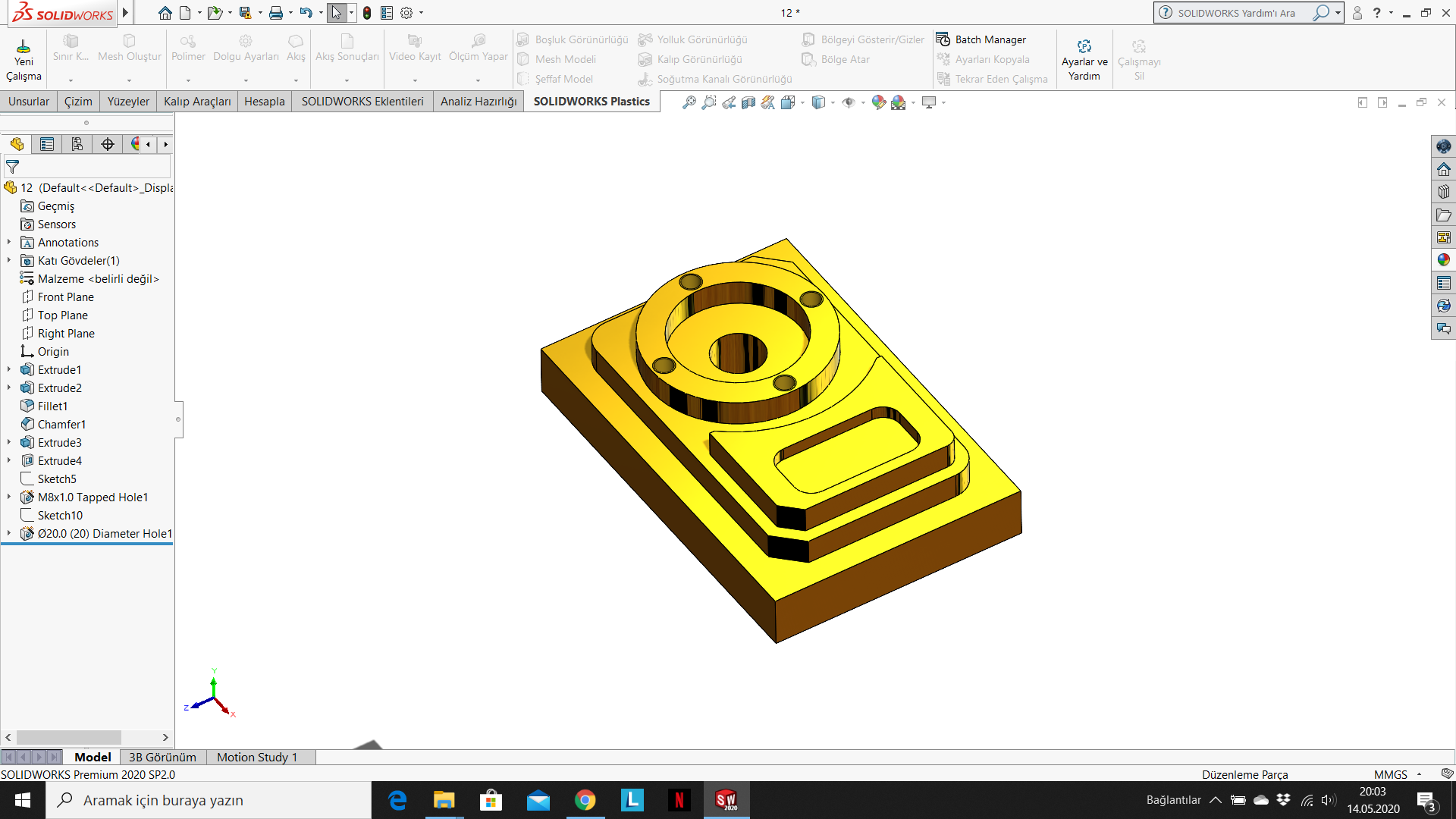Click the Previous View icon
The width and height of the screenshot is (1456, 819).
pos(729,102)
